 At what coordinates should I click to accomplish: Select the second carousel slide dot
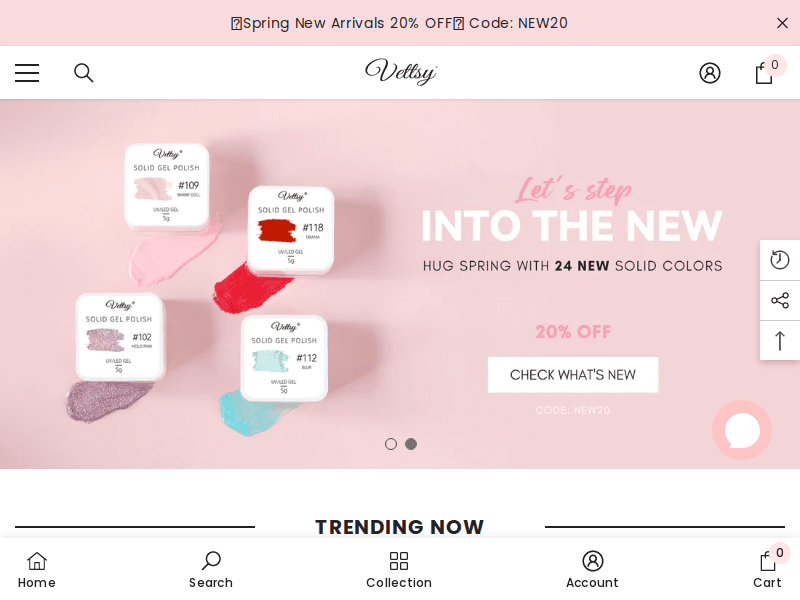point(411,444)
